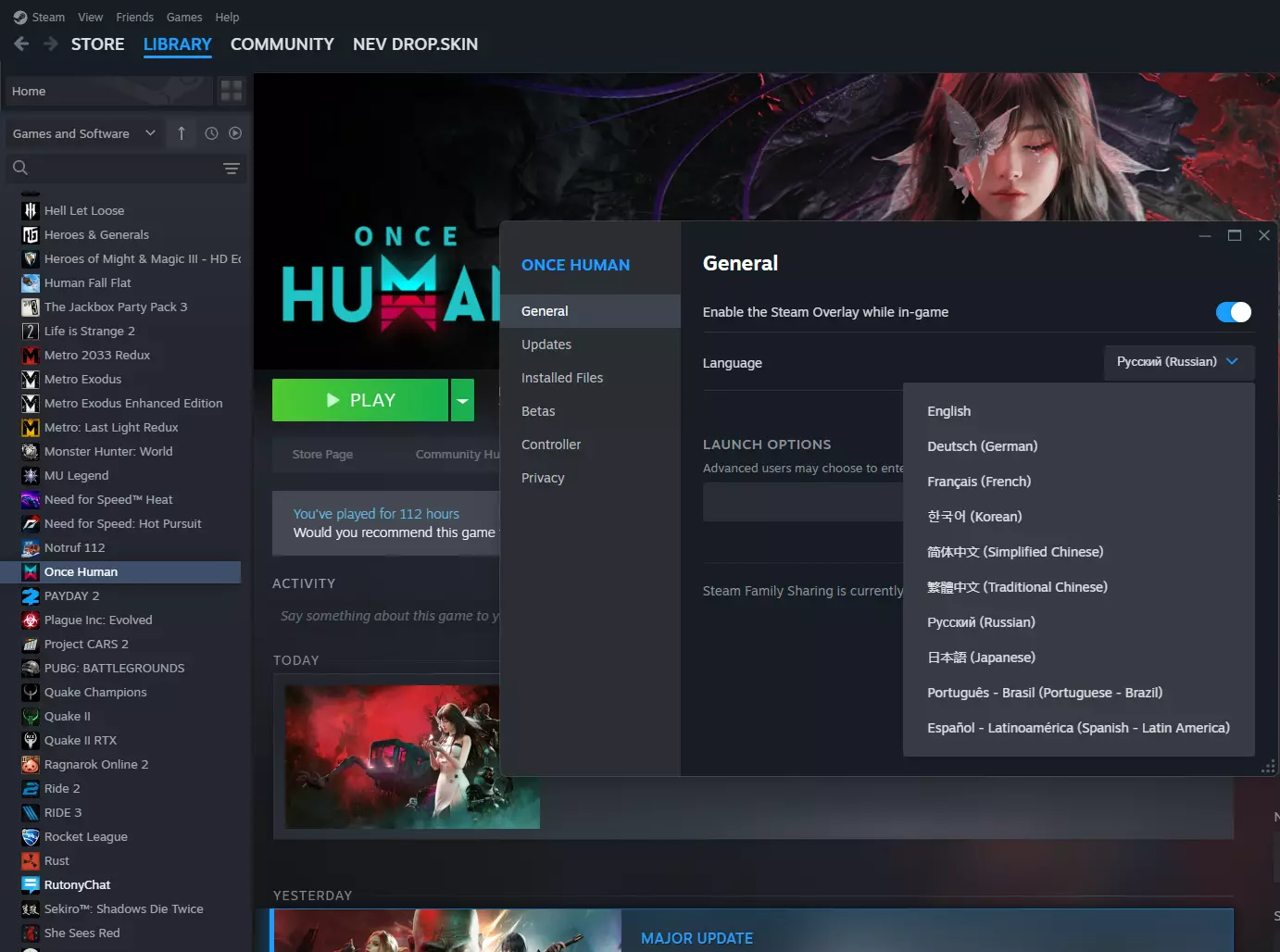Open the Controller properties tab

point(590,445)
